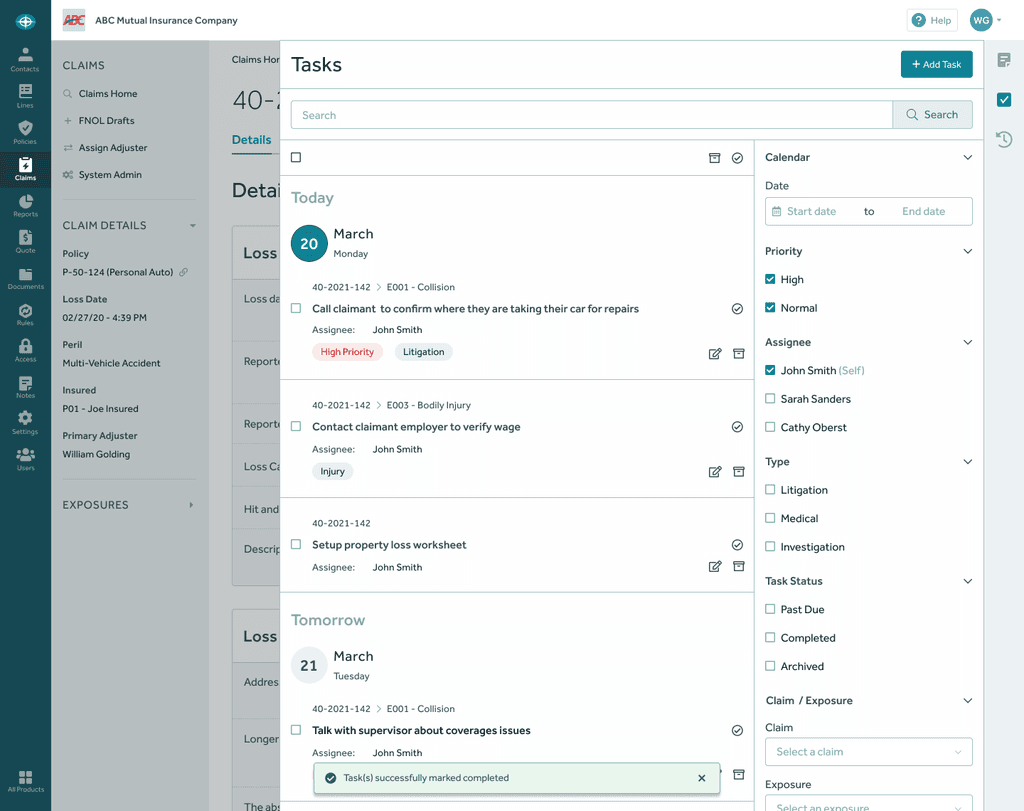Image resolution: width=1024 pixels, height=811 pixels.
Task: Switch to the Details tab
Action: 251,140
